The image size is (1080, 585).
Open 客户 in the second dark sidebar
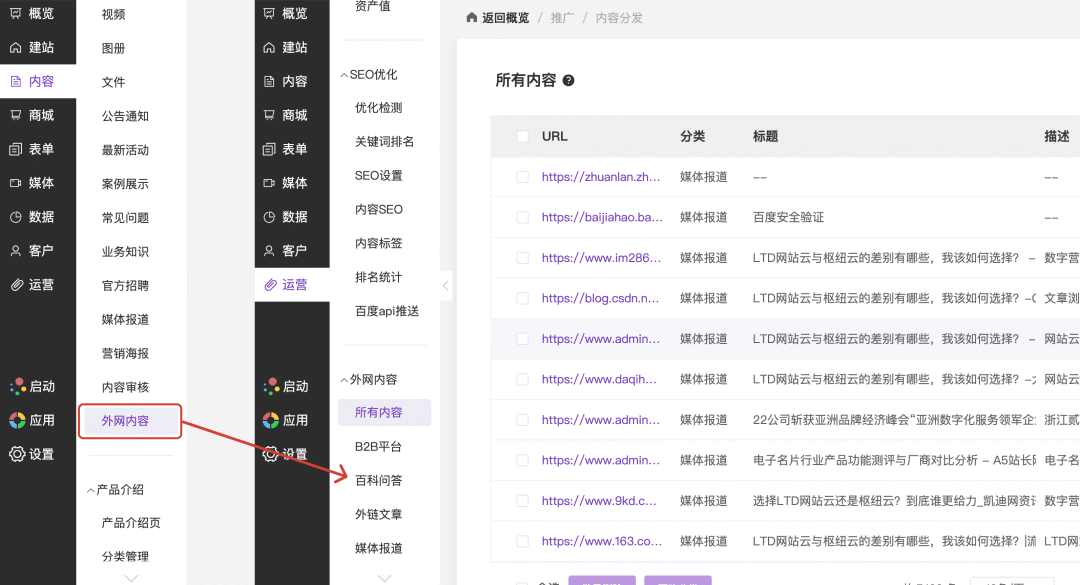click(x=286, y=250)
